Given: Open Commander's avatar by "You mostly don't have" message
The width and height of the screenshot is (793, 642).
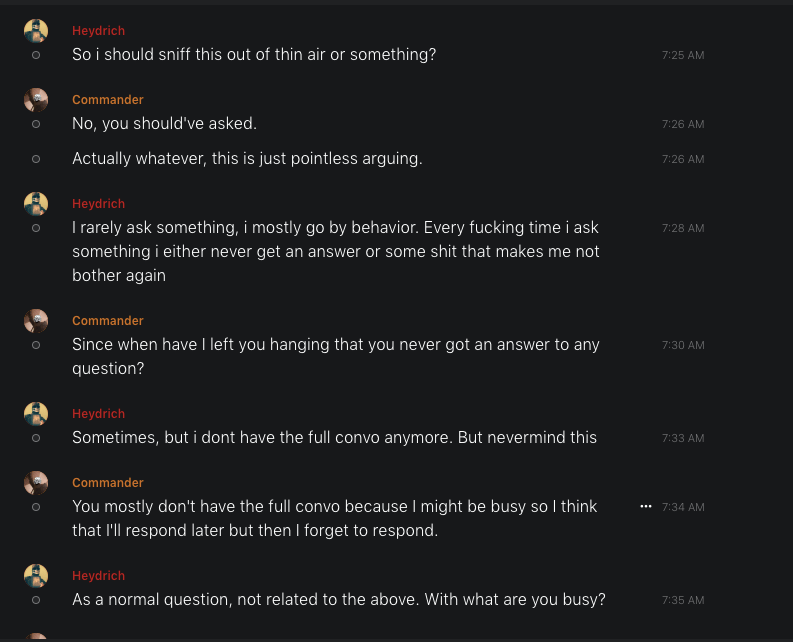Looking at the screenshot, I should (36, 483).
